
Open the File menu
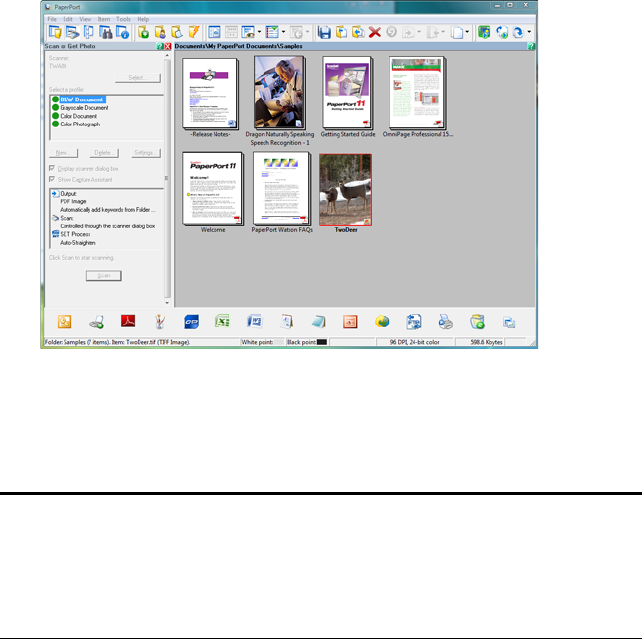click(52, 19)
